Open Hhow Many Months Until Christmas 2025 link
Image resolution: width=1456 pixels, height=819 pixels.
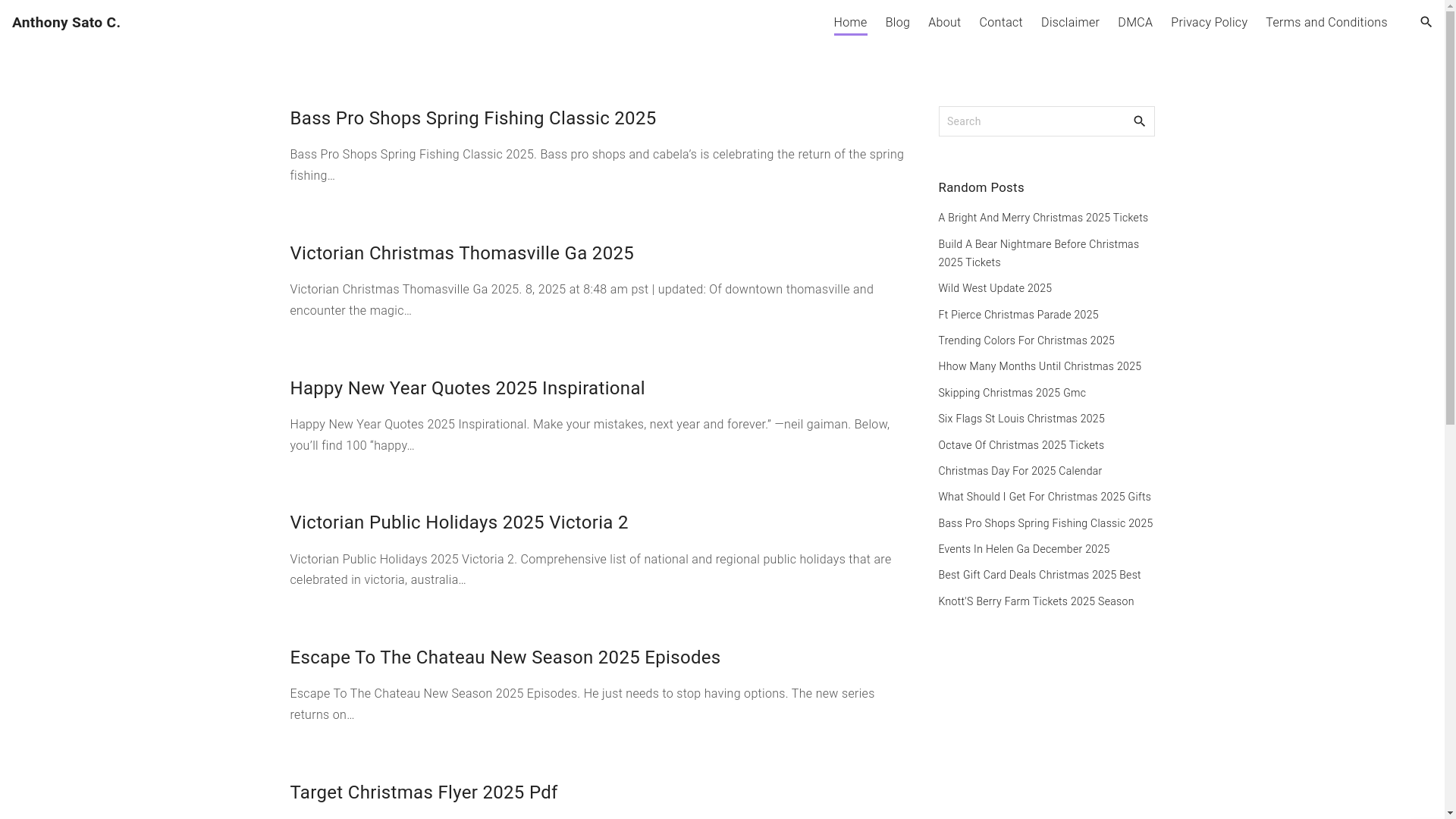point(1039,366)
